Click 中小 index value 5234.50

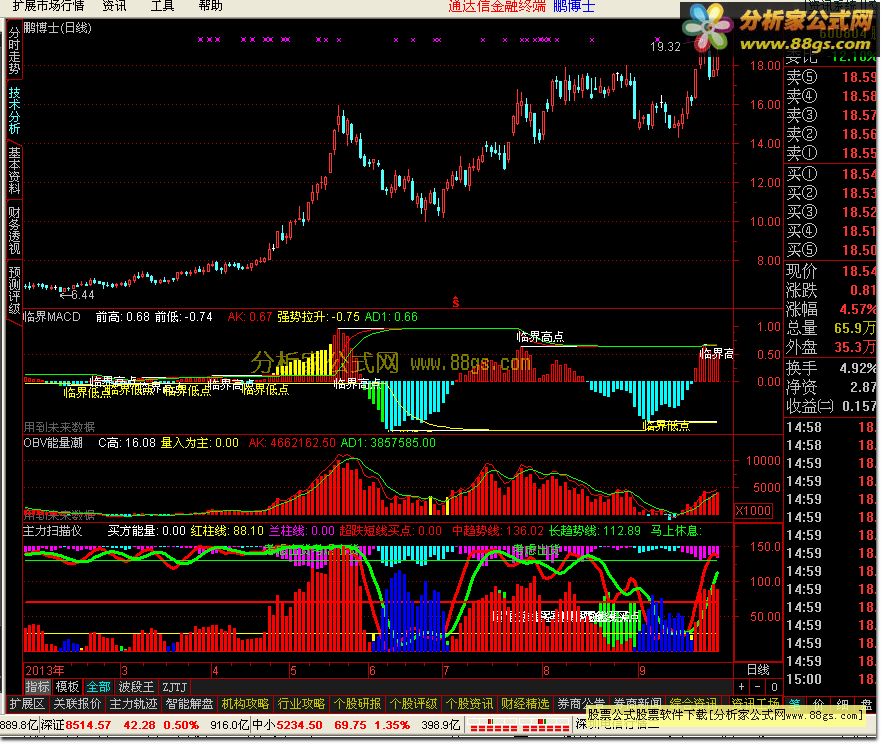click(x=299, y=725)
